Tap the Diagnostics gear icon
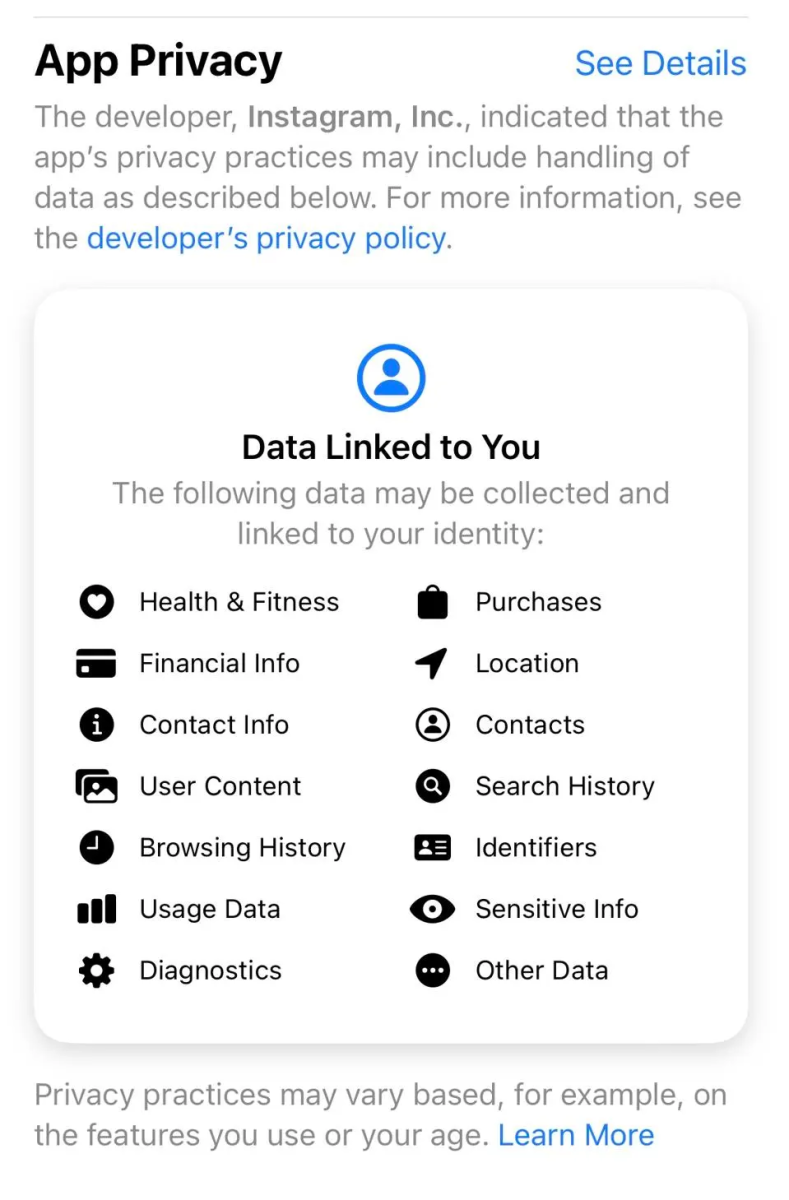Screen dimensions: 789x1200 pos(96,971)
